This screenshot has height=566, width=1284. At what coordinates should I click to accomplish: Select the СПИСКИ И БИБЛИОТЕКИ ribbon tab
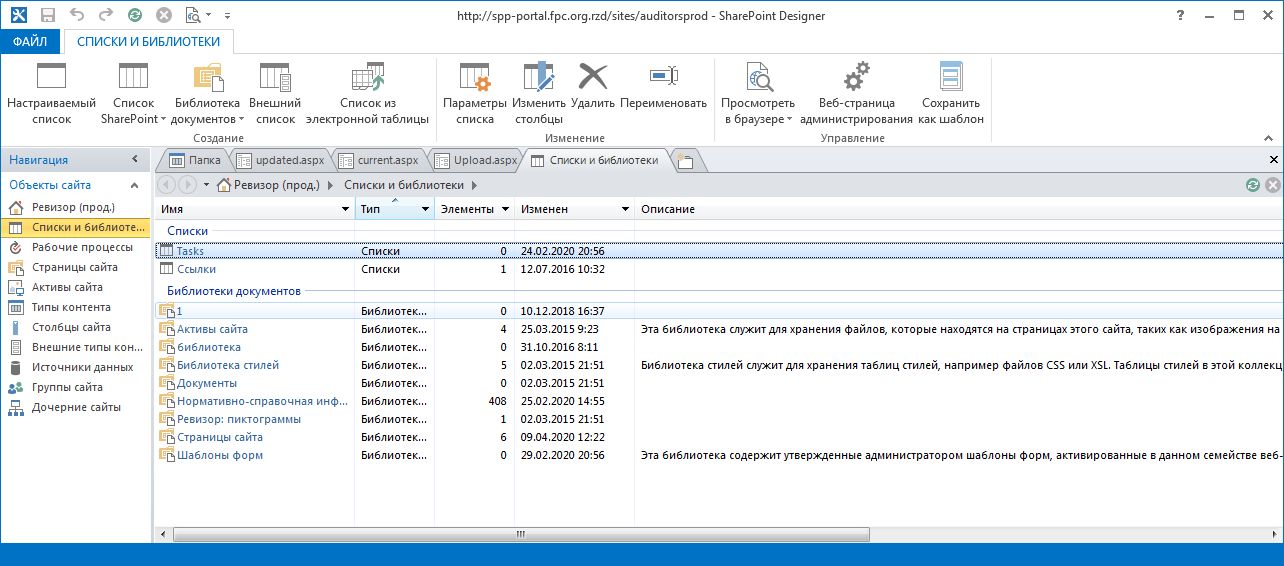(149, 42)
